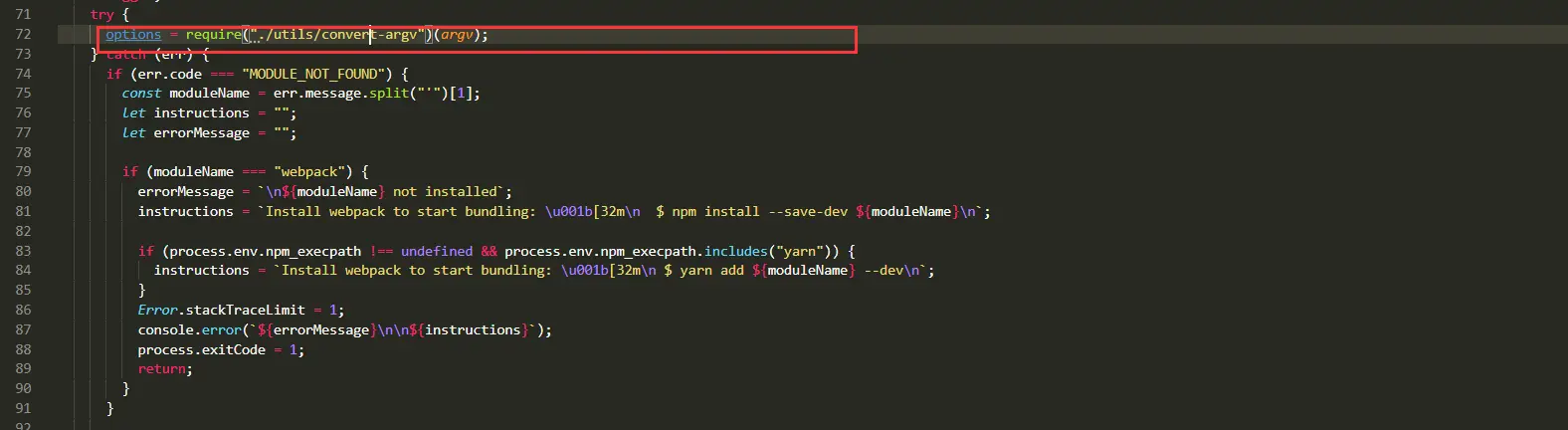Click the 'argv' argument on line 72

(x=458, y=34)
